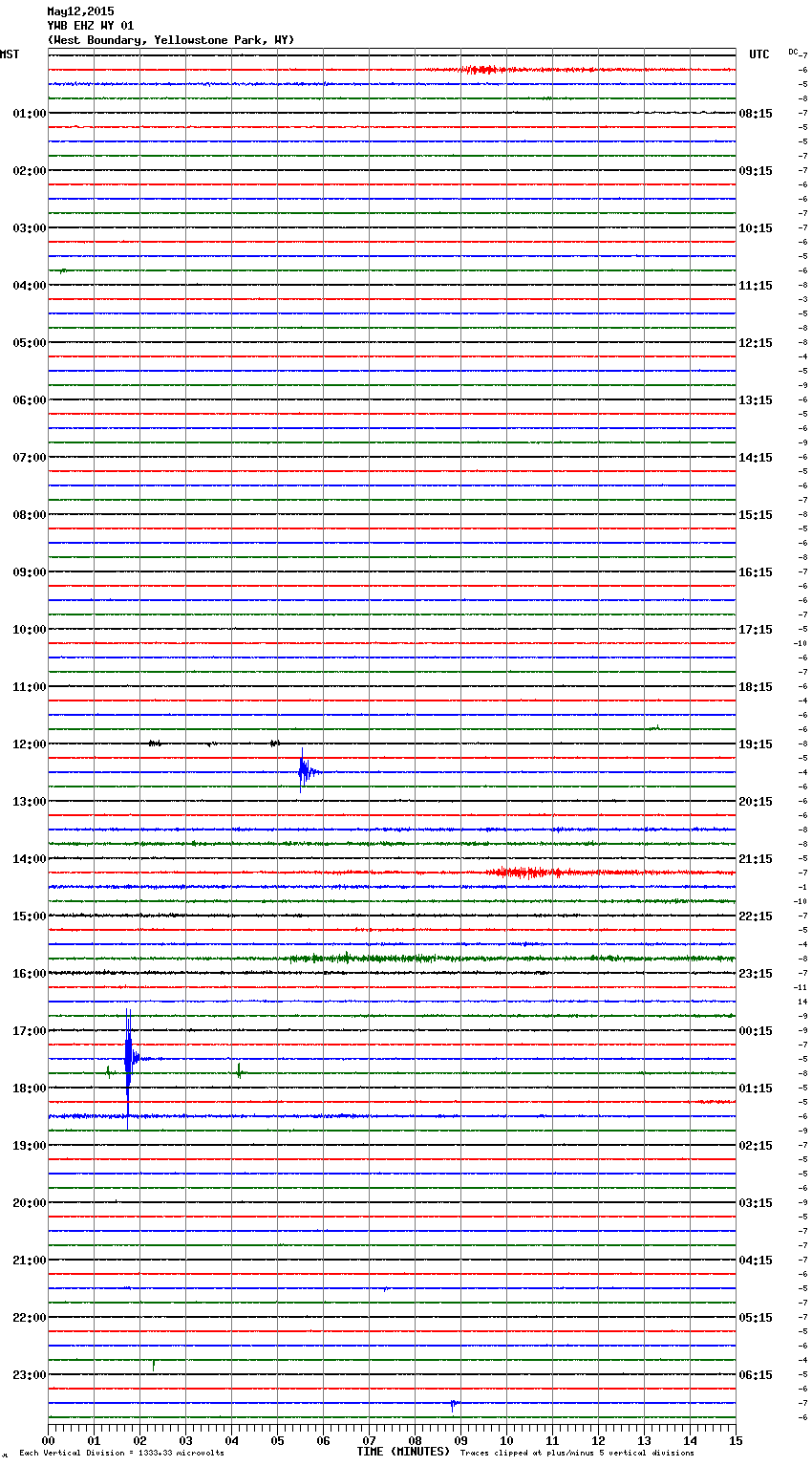The image size is (812, 1466).
Task: Click the 18:15 UTC time label
Action: point(756,687)
